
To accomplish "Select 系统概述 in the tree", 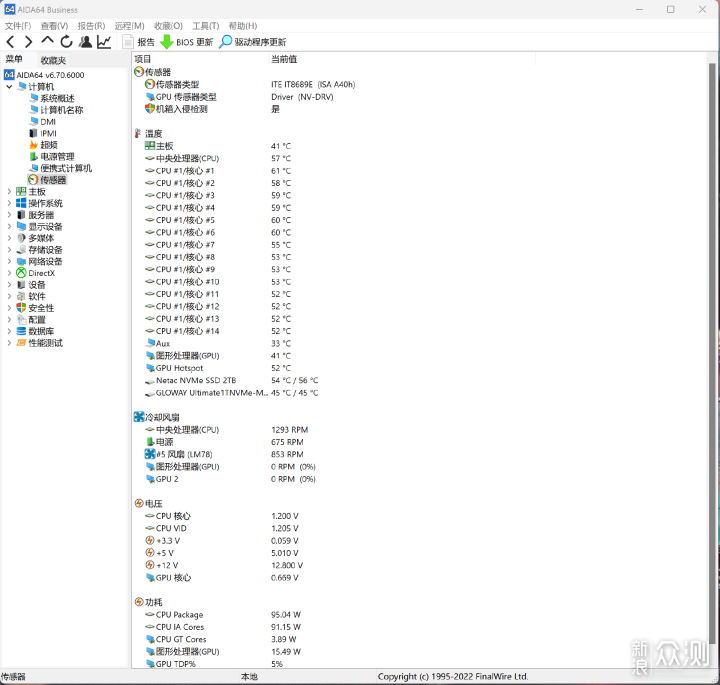I will (x=52, y=98).
